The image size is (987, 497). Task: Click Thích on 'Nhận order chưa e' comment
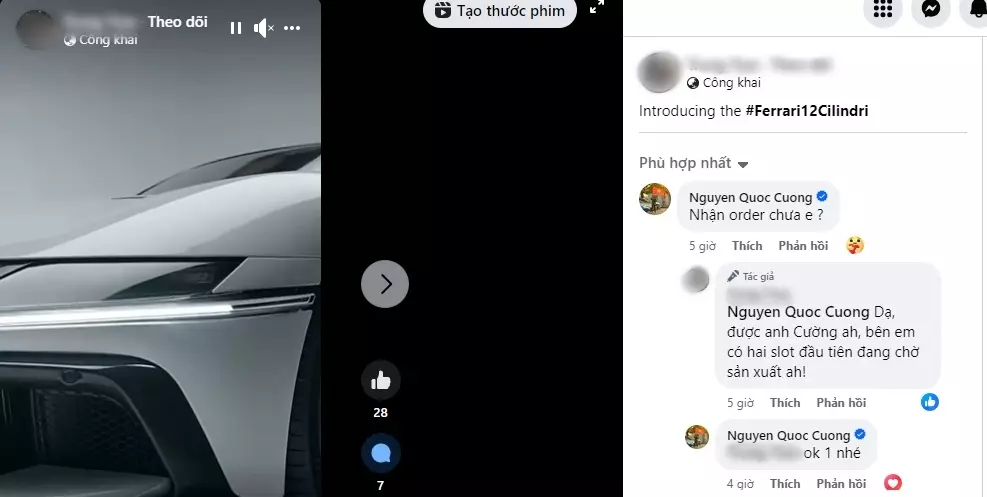pos(747,246)
